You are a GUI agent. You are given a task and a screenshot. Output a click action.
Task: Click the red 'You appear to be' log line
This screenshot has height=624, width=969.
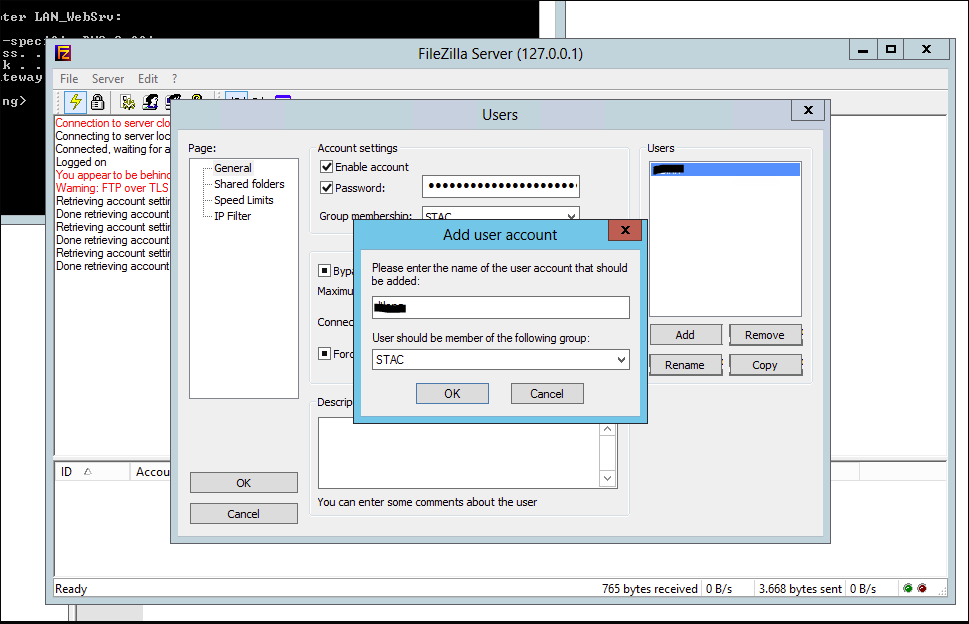pyautogui.click(x=112, y=175)
